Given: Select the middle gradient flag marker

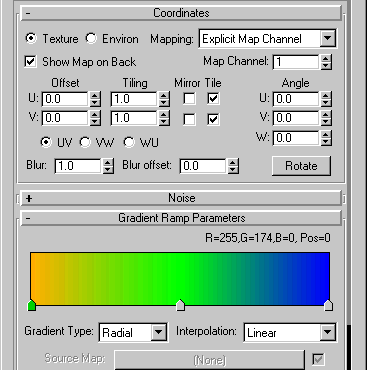Looking at the screenshot, I should [180, 305].
